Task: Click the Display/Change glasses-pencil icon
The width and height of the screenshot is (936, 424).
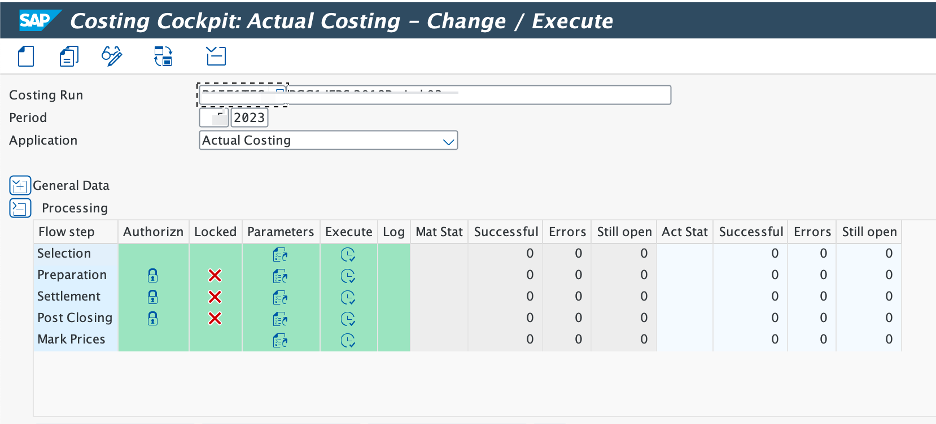Action: [112, 56]
